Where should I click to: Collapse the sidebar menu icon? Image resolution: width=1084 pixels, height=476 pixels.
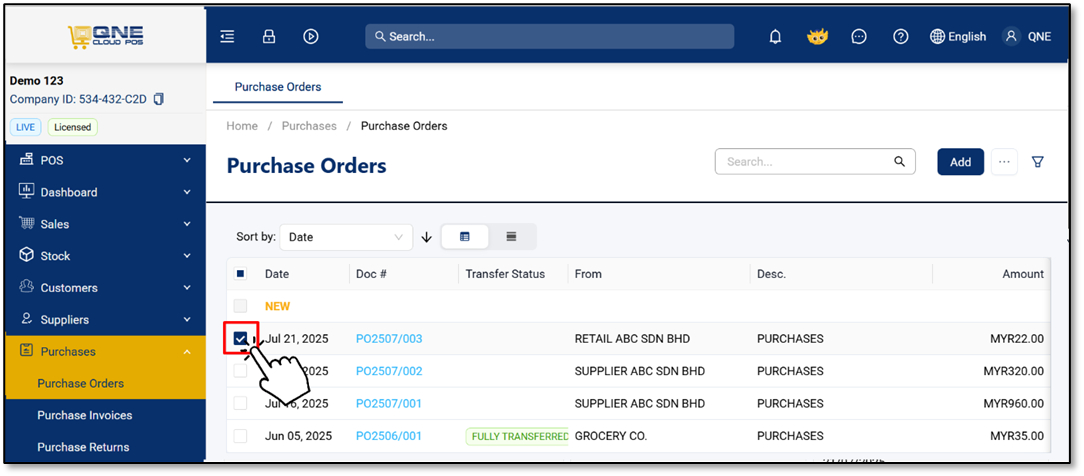pos(227,37)
